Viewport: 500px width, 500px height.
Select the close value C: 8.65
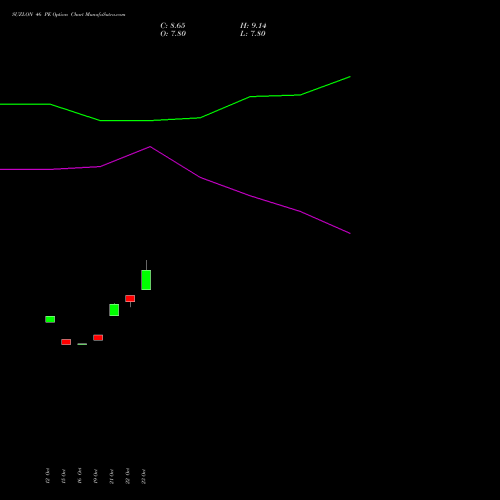point(173,26)
